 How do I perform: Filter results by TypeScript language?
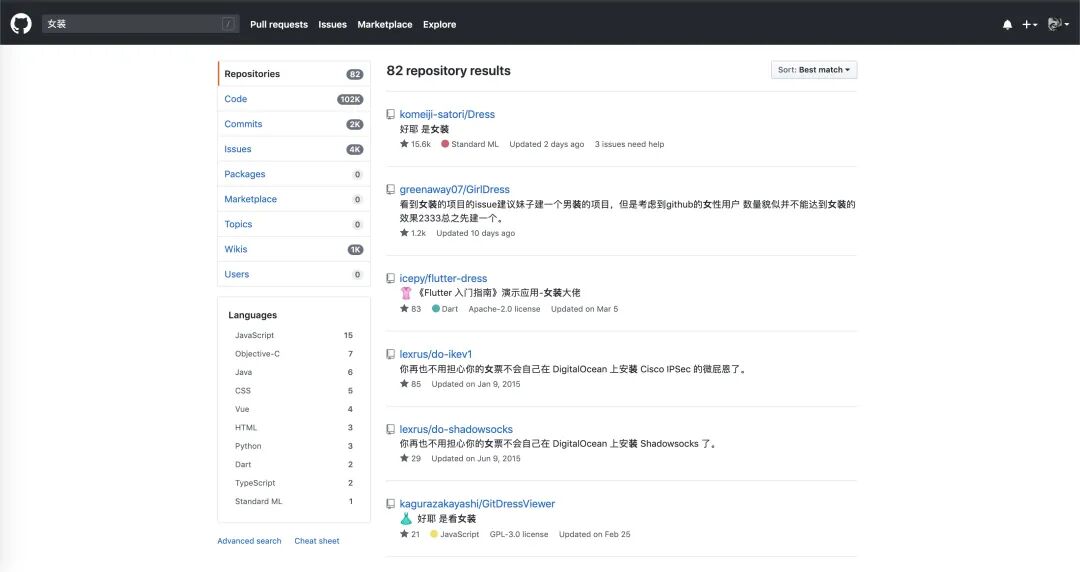pos(294,483)
